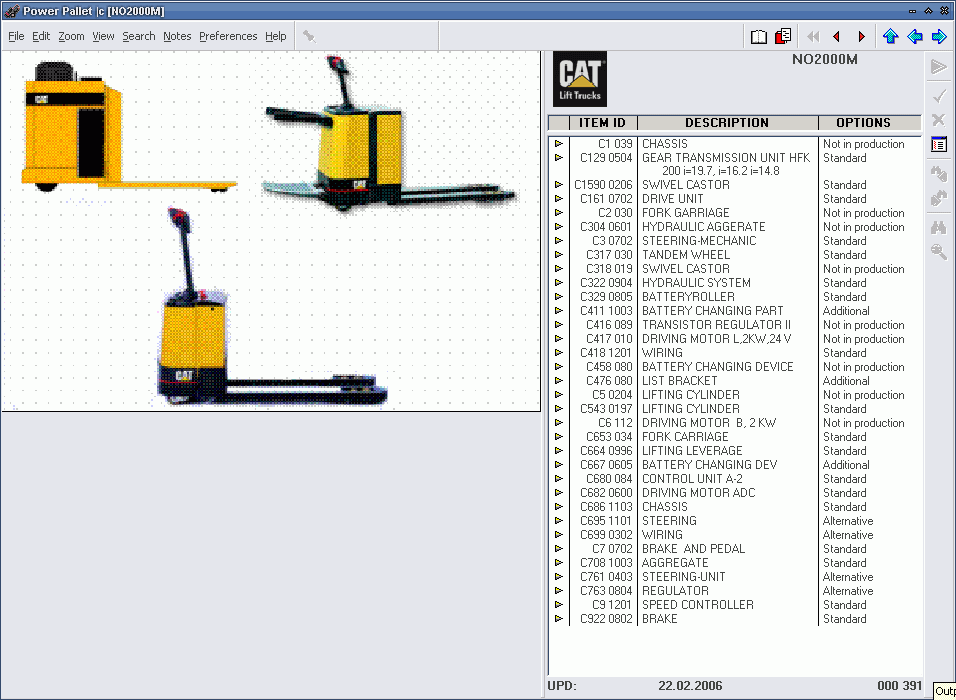Select the magnifier zoom icon in the sidebar
The image size is (956, 700).
click(938, 251)
